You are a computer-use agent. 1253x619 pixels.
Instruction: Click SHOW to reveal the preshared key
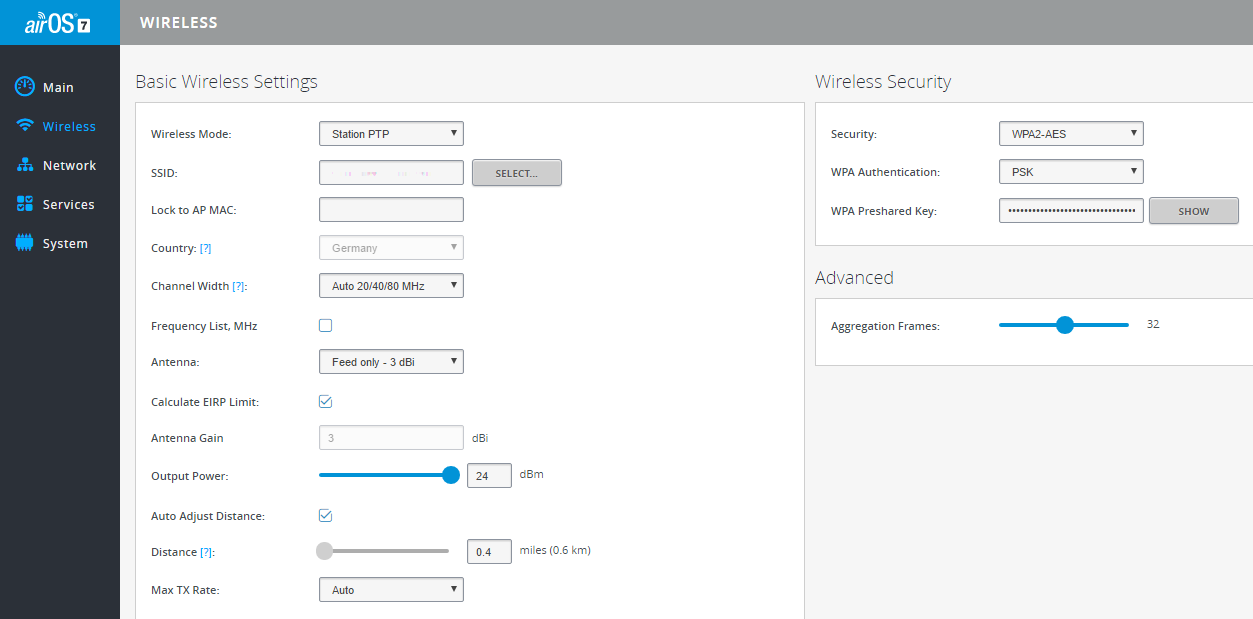tap(1194, 211)
